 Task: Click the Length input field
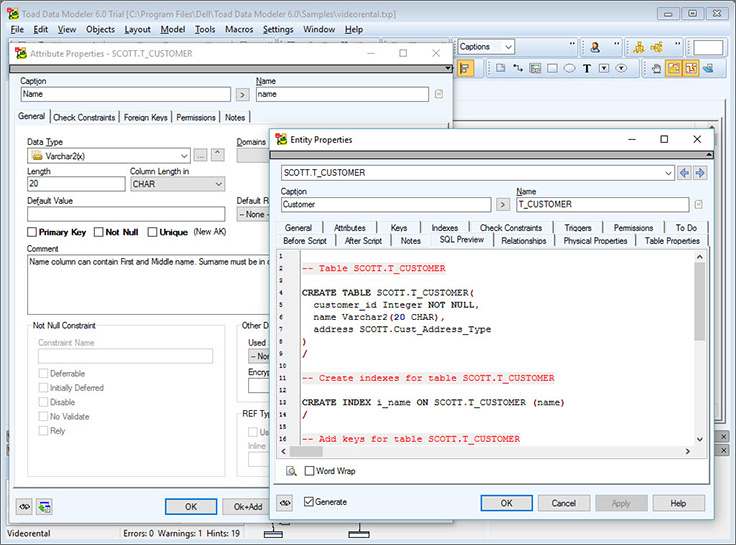point(75,184)
